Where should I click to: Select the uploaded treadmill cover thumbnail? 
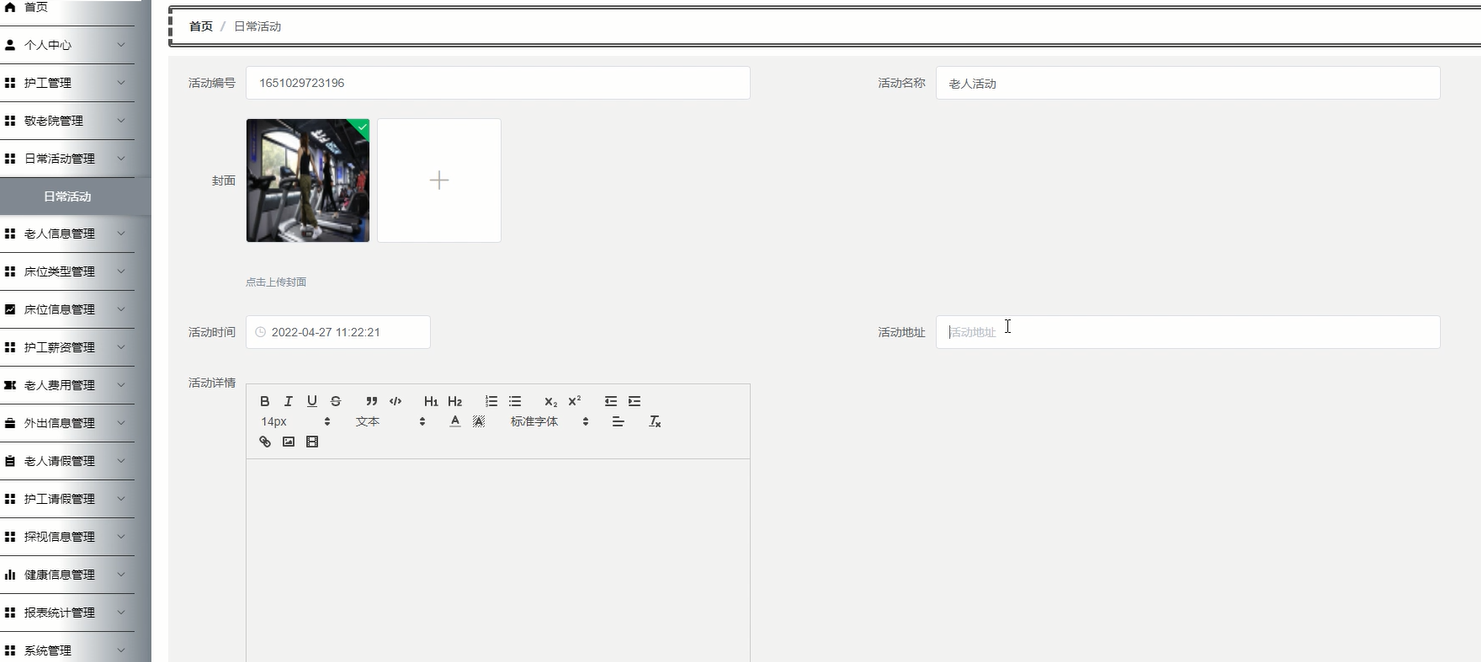[308, 180]
